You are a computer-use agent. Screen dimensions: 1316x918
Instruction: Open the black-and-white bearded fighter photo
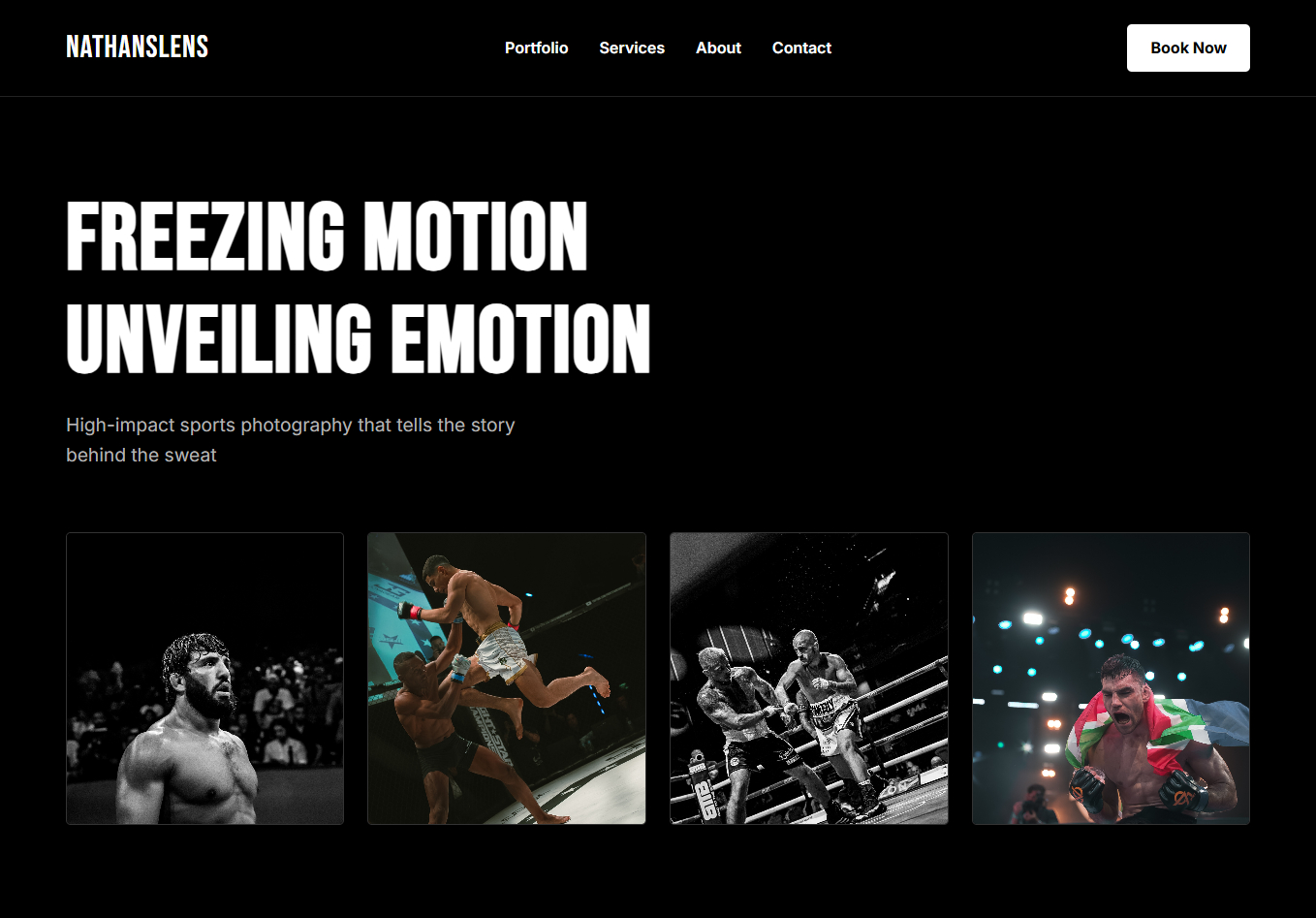[x=204, y=679]
